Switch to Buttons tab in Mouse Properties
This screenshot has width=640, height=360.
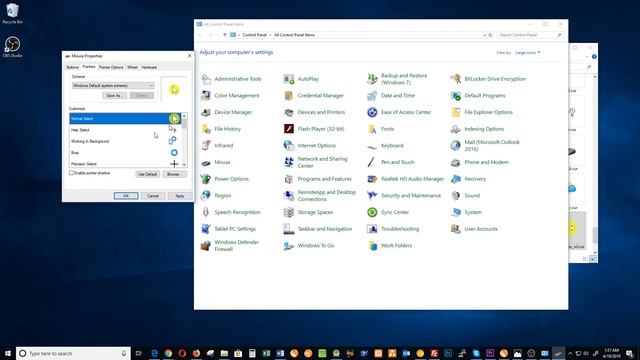(72, 67)
